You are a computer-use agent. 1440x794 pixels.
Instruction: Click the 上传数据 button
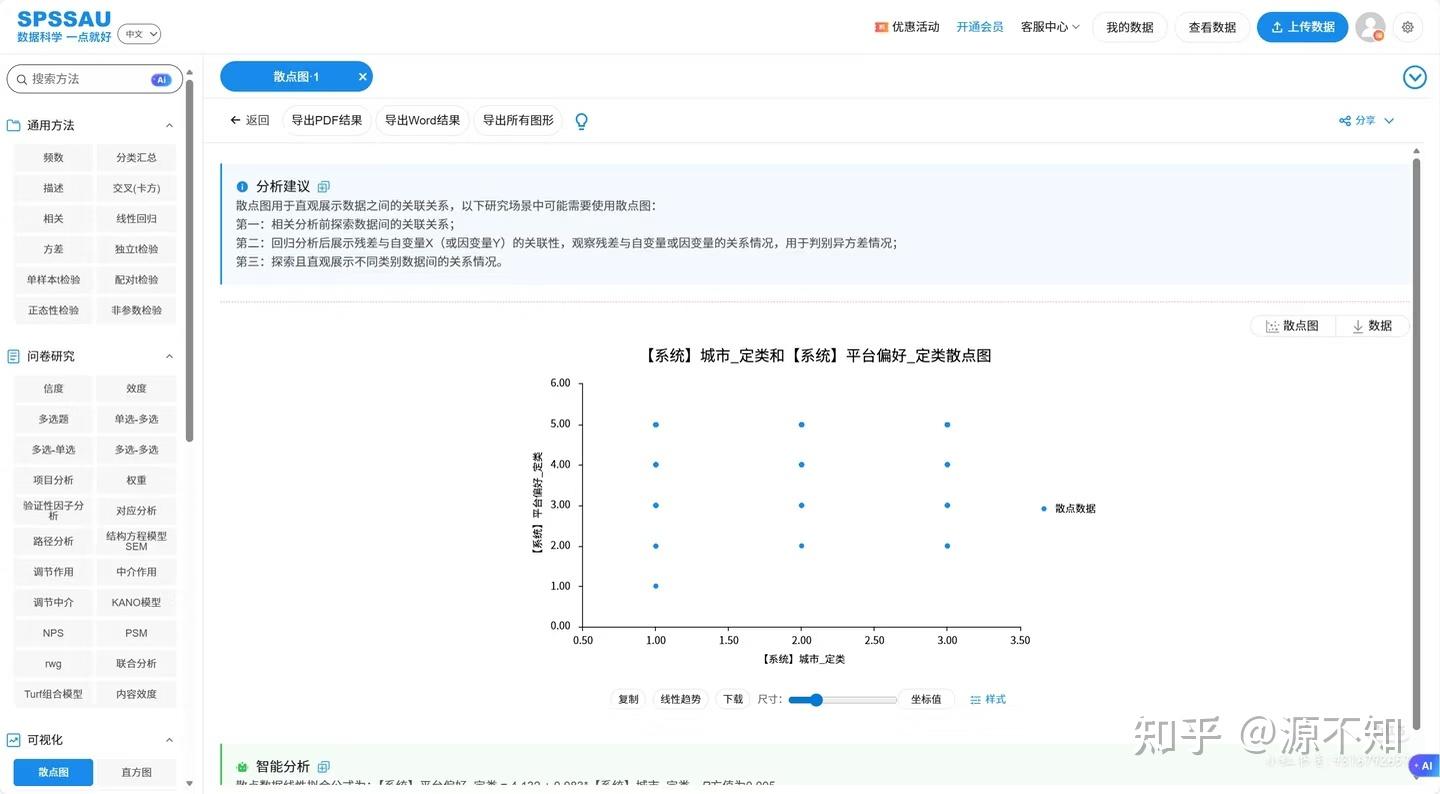pyautogui.click(x=1302, y=27)
